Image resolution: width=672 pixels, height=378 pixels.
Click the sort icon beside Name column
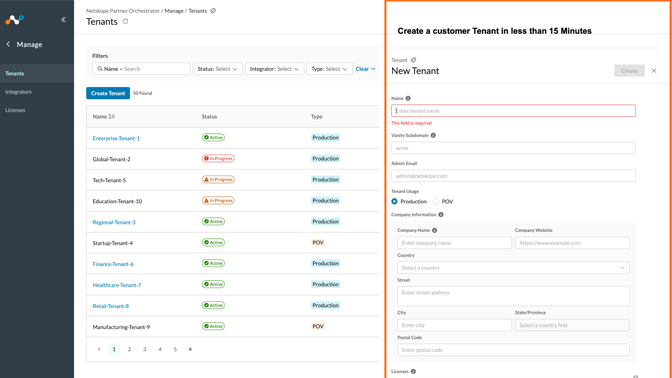tap(111, 117)
